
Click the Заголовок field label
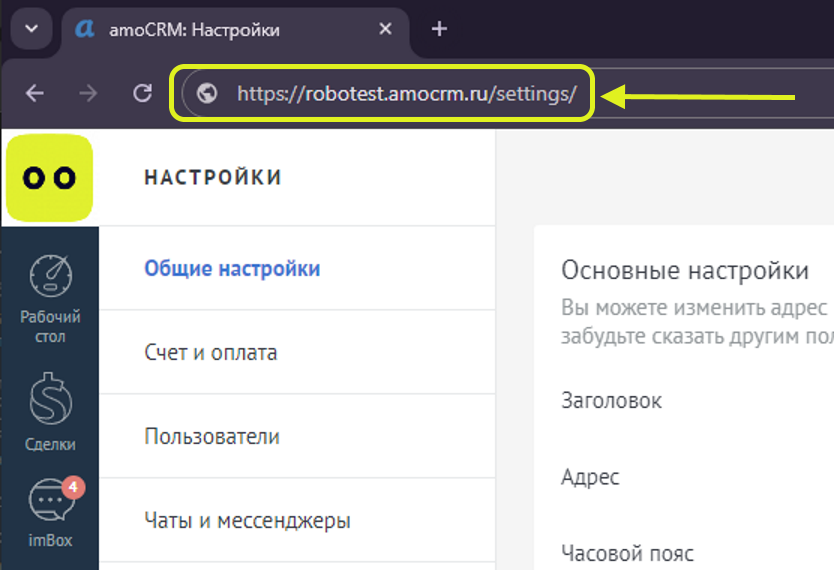pos(611,401)
